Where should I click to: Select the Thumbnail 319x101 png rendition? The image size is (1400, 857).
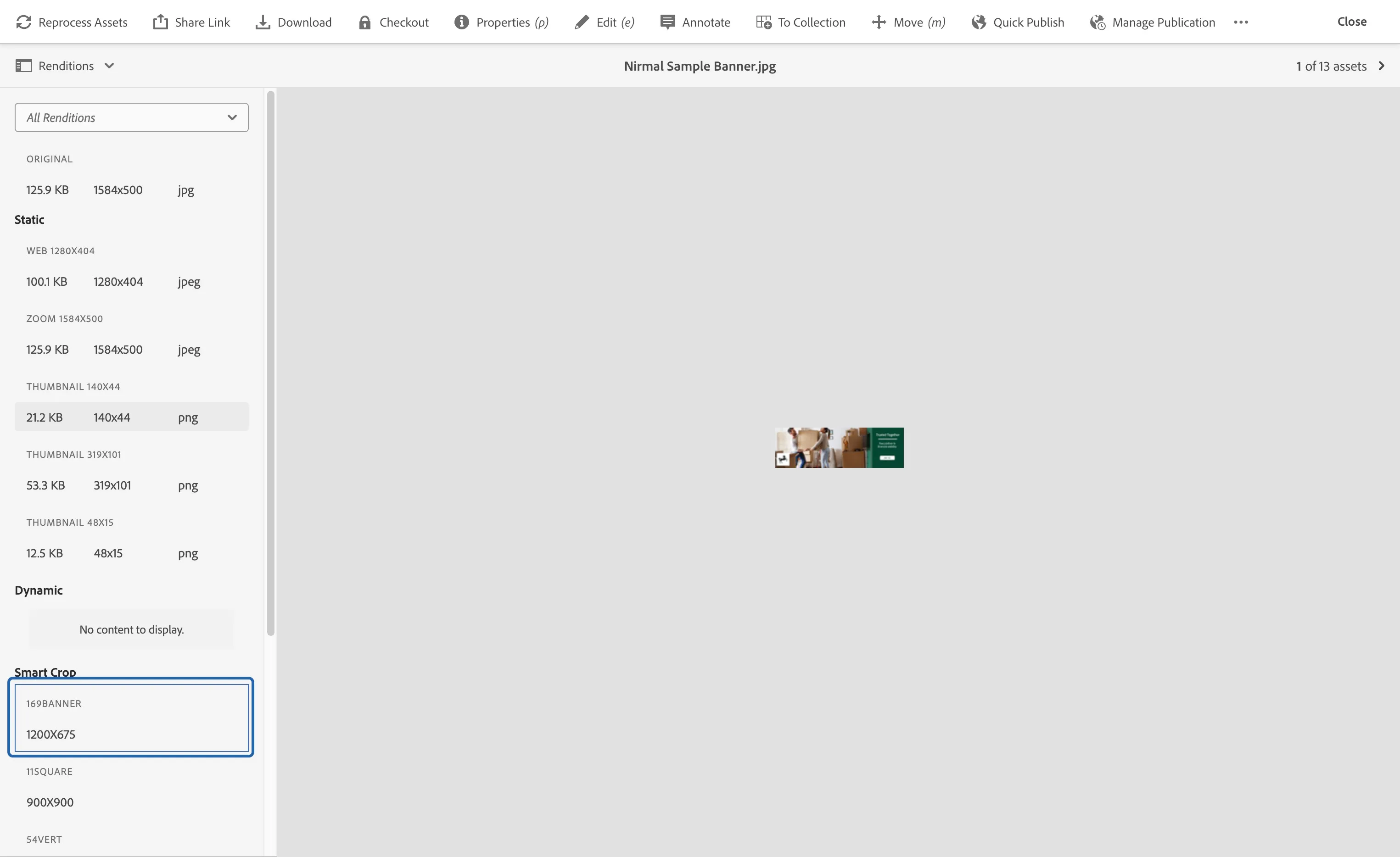pyautogui.click(x=131, y=485)
